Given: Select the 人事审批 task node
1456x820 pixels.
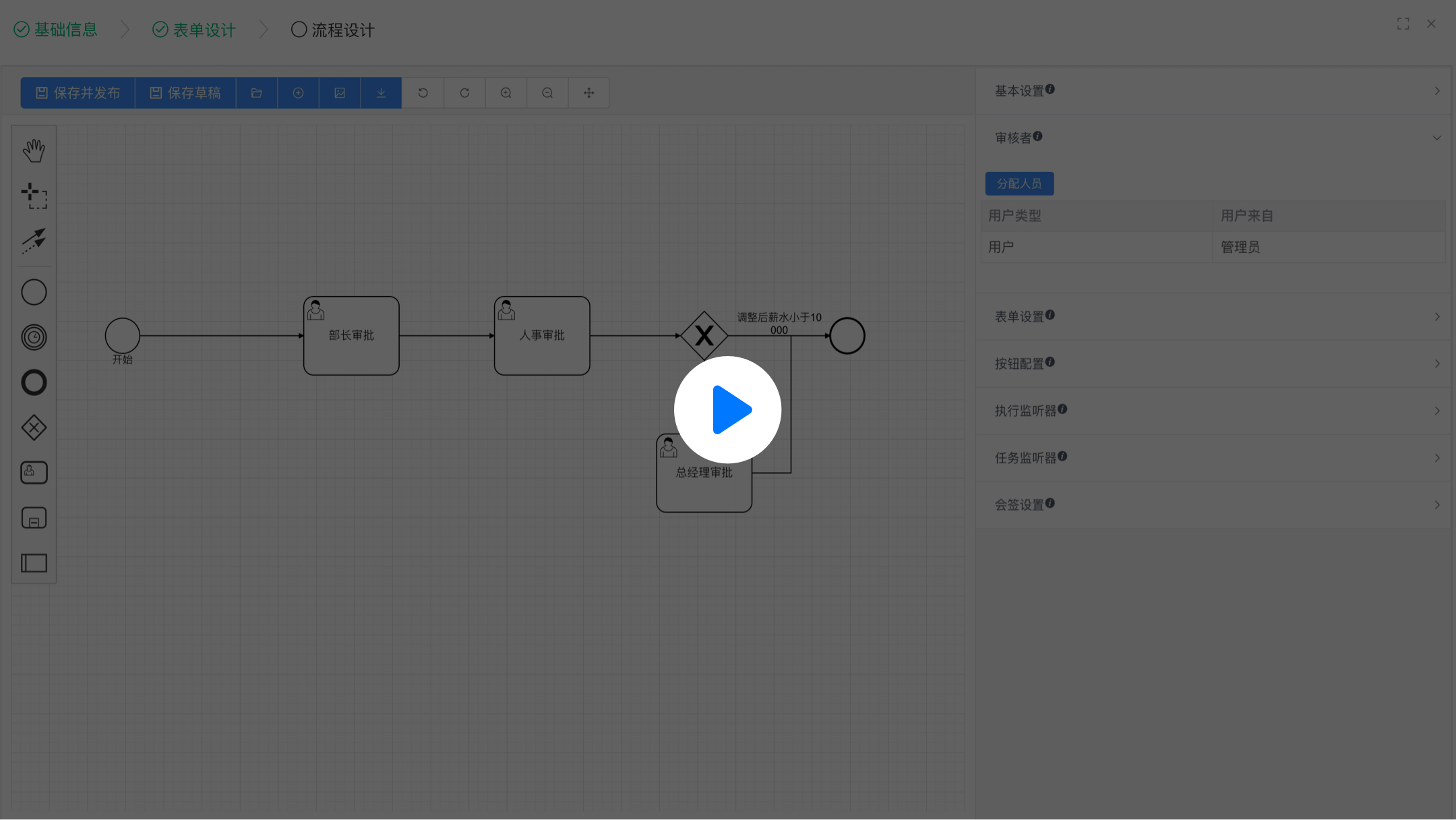Looking at the screenshot, I should (x=542, y=336).
